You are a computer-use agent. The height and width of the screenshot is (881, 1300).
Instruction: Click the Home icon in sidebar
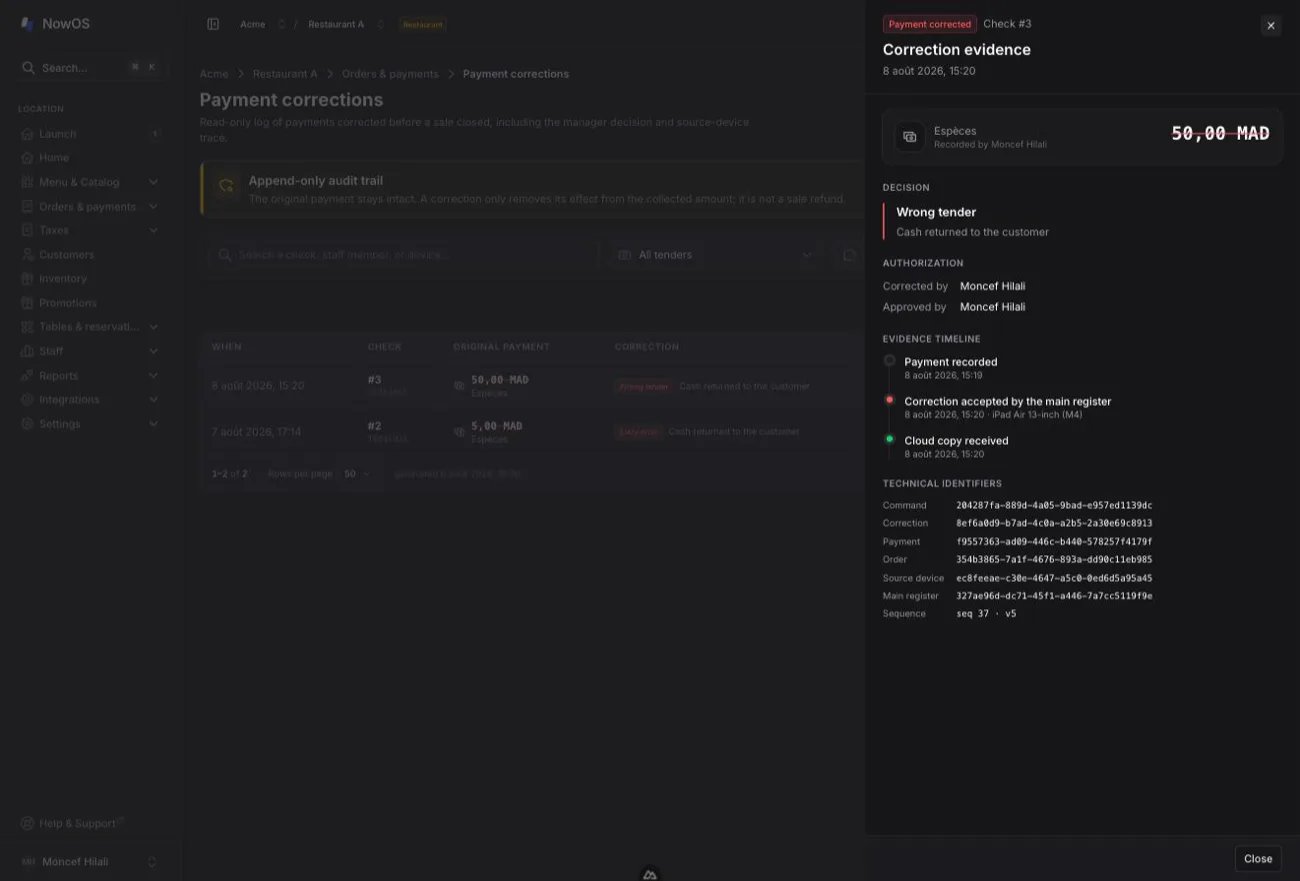(27, 158)
